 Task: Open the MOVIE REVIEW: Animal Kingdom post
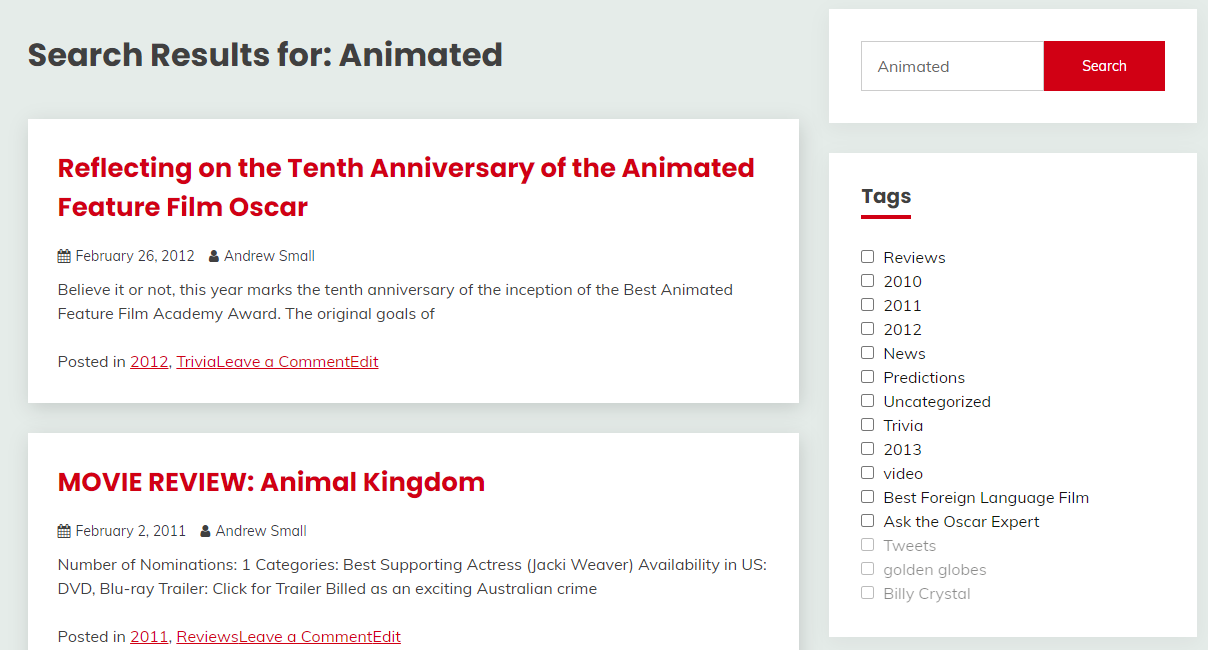(x=271, y=482)
